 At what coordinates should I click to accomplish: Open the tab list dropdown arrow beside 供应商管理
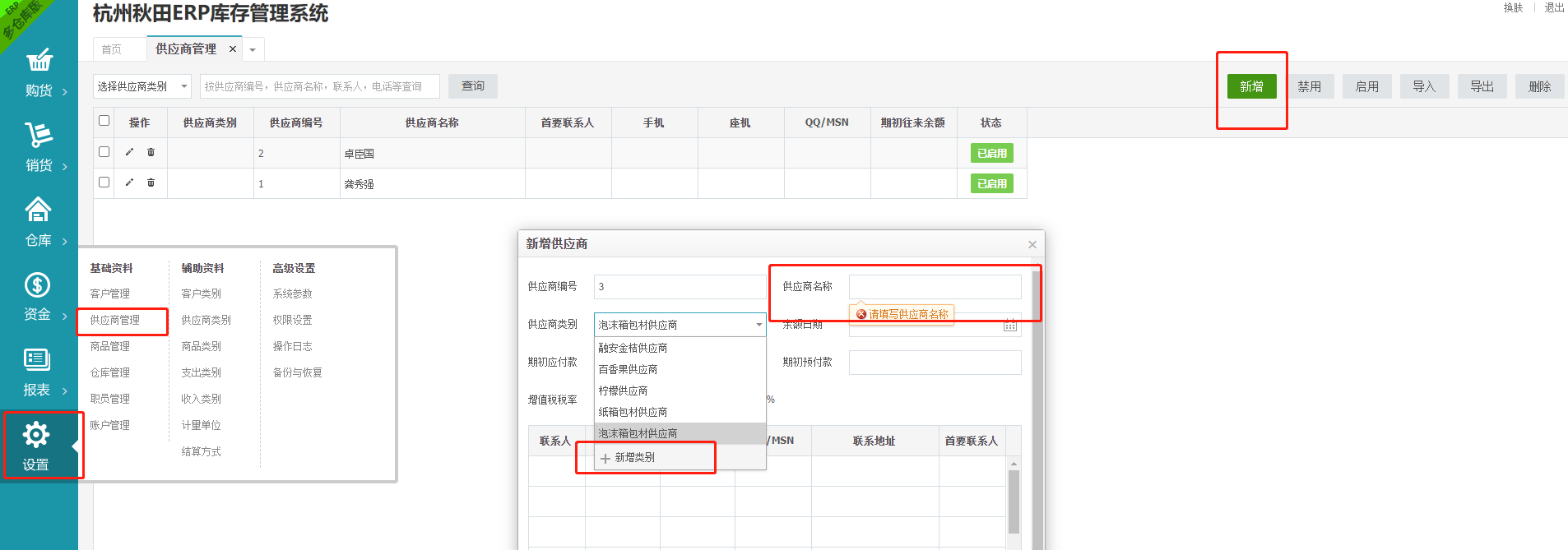[253, 50]
